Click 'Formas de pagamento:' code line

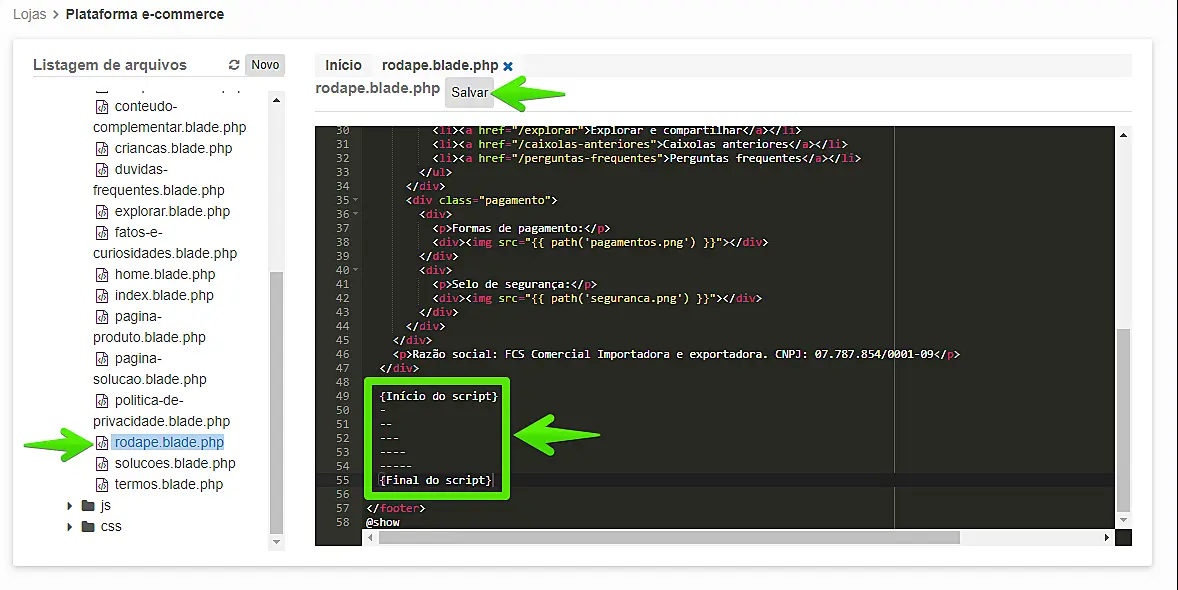tap(521, 228)
